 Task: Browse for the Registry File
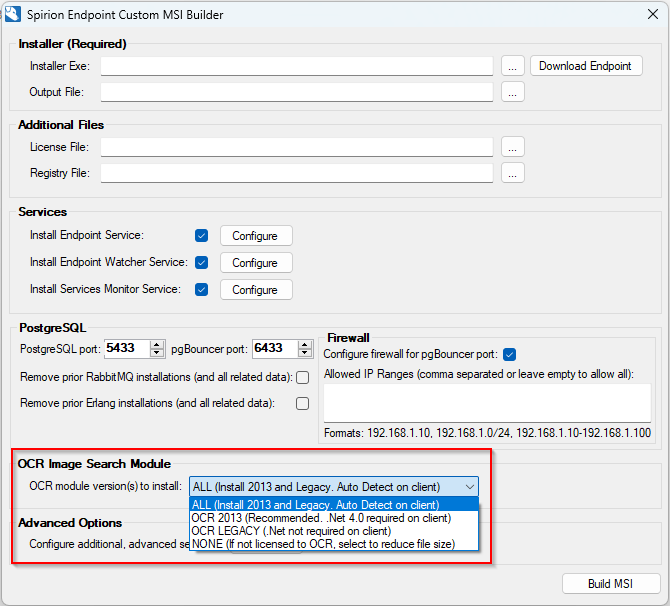[512, 173]
